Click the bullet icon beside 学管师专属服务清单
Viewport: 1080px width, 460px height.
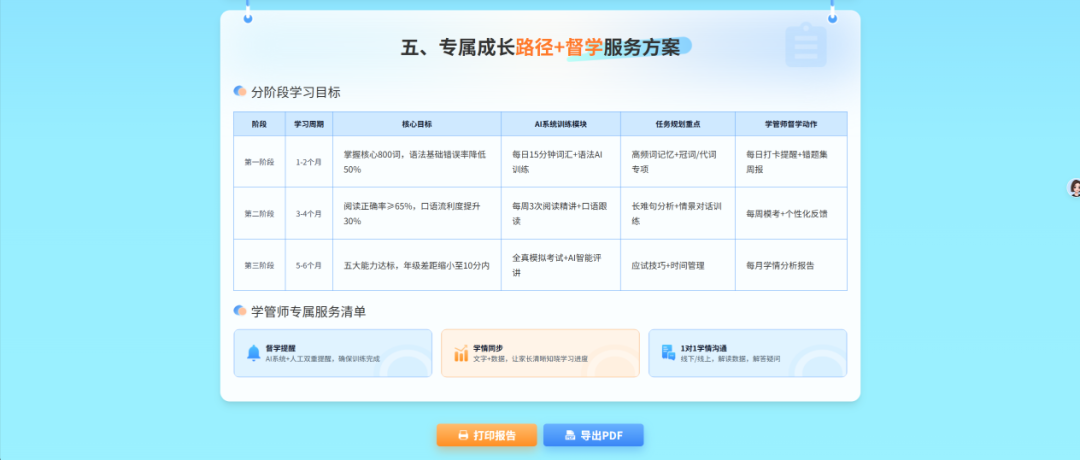click(240, 311)
